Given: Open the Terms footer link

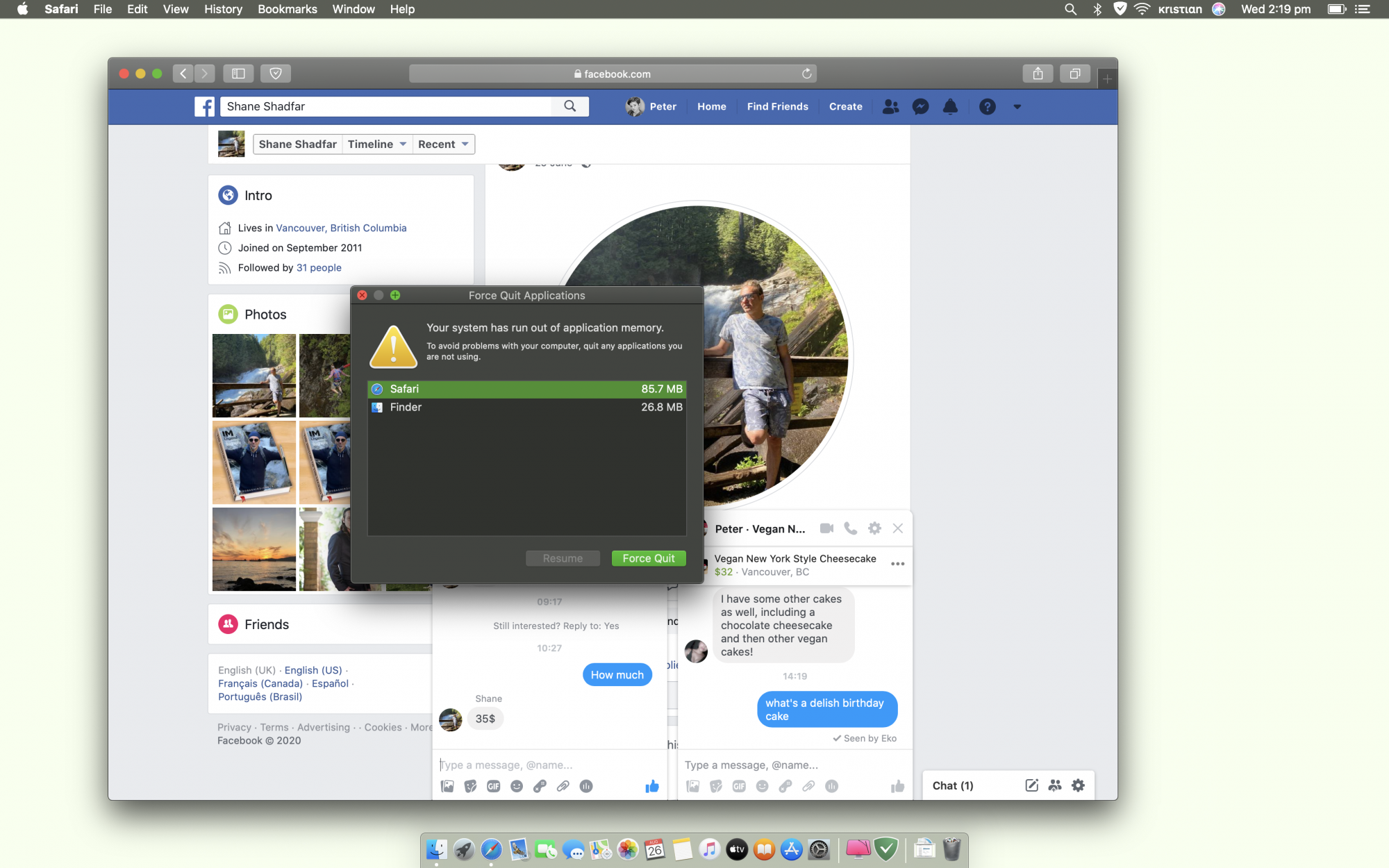Looking at the screenshot, I should coord(274,727).
